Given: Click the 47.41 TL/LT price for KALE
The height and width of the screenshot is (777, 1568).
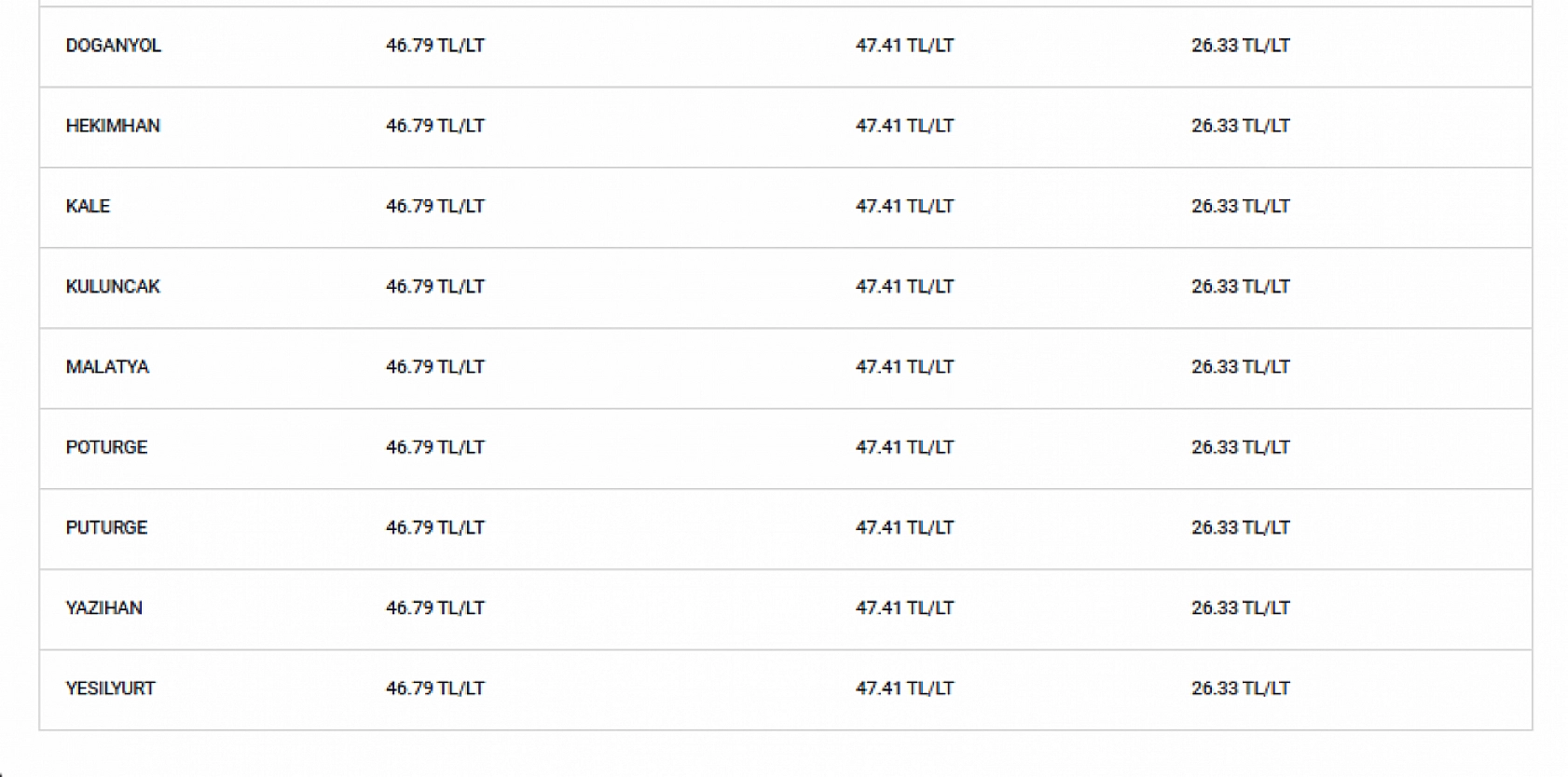Looking at the screenshot, I should [x=904, y=206].
